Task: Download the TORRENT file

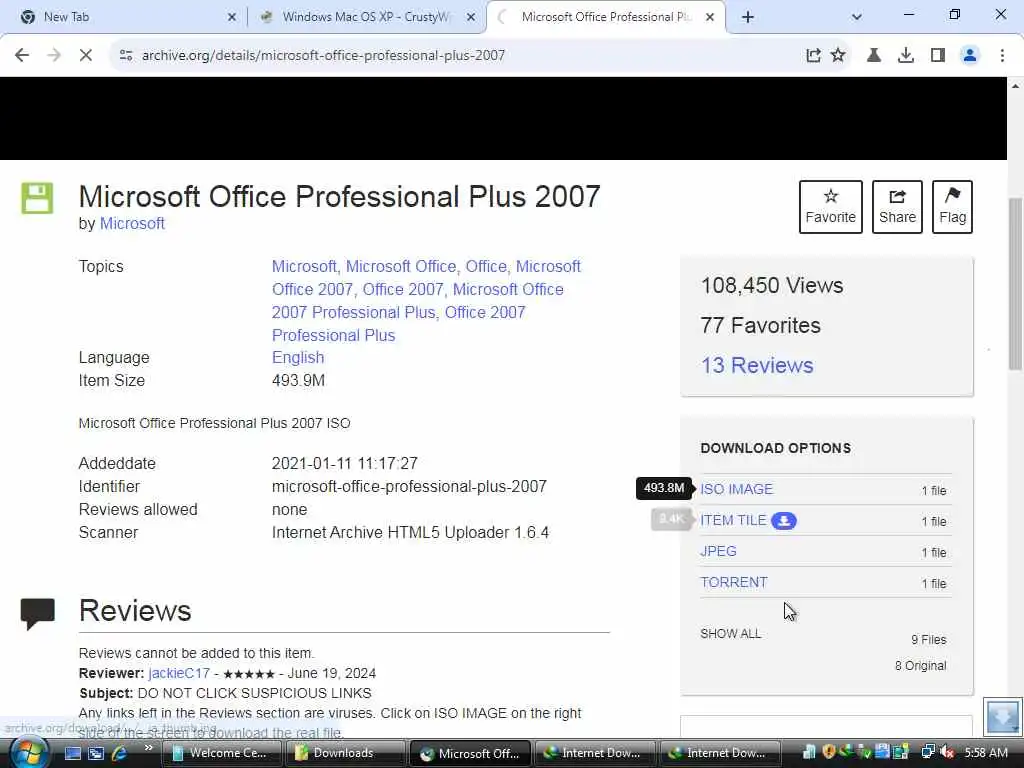Action: 734,582
